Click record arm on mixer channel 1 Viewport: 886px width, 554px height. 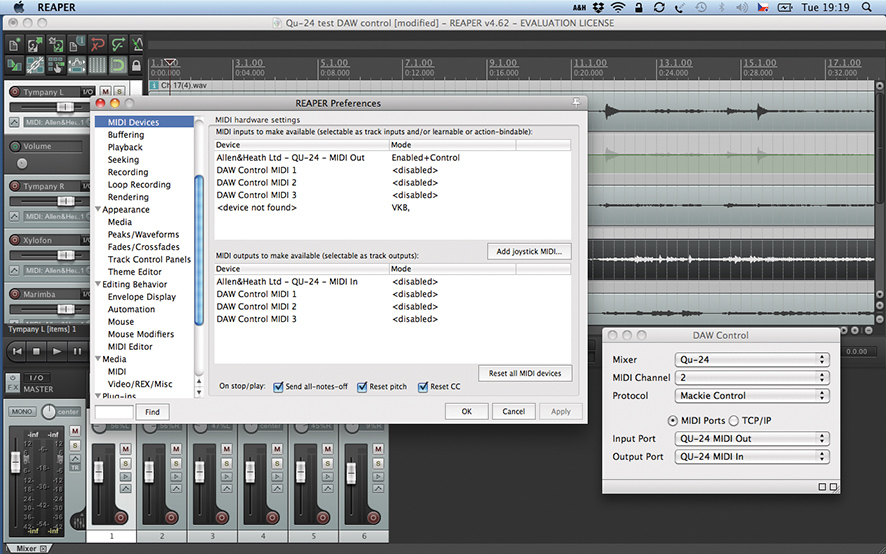click(x=120, y=517)
